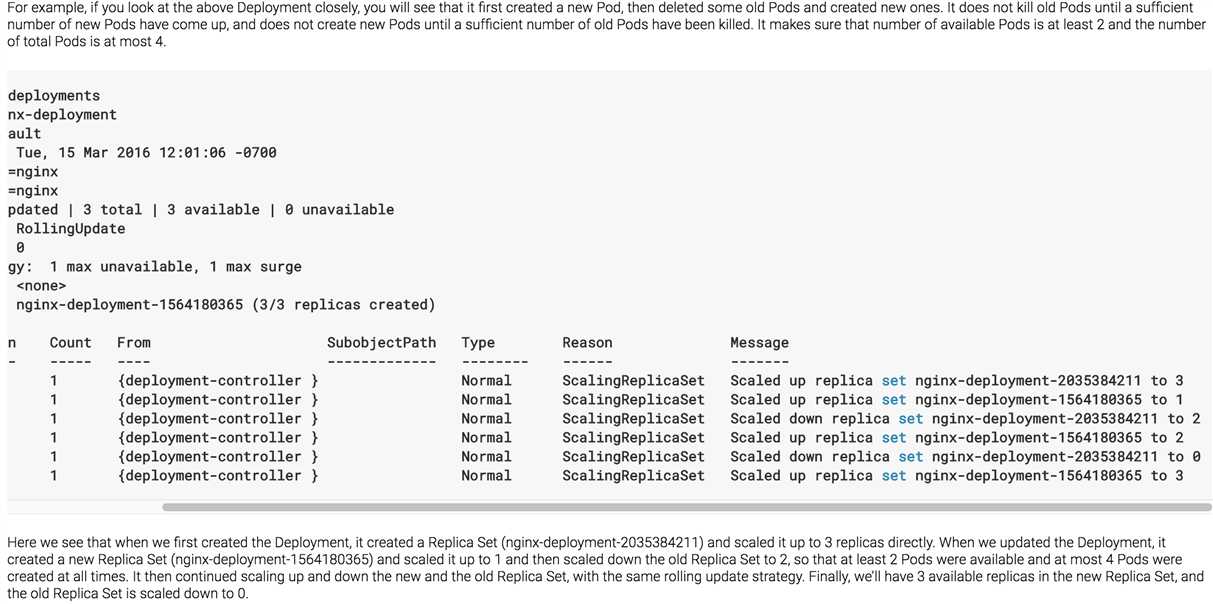1213x604 pixels.
Task: Click the "3/3 replicas created" line
Action: (225, 304)
